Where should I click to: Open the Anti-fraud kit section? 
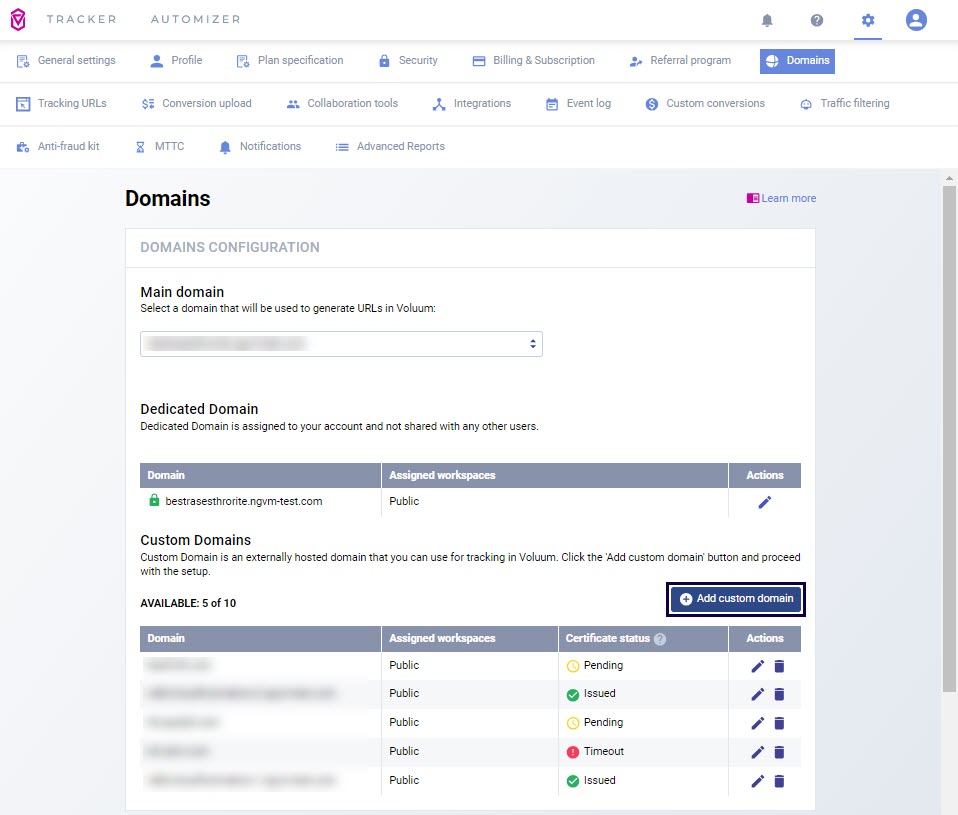[x=58, y=147]
